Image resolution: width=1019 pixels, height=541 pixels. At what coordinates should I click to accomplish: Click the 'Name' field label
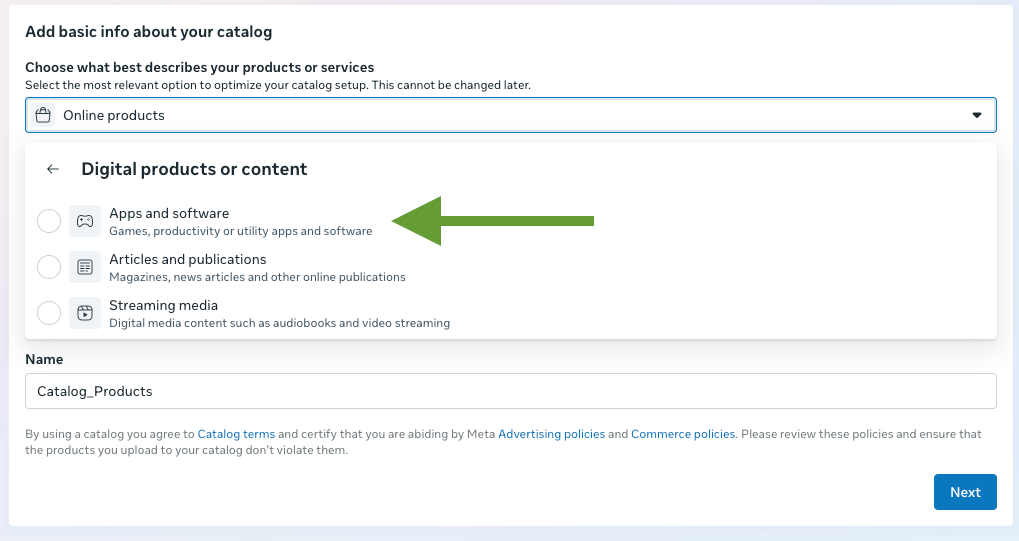click(x=44, y=359)
